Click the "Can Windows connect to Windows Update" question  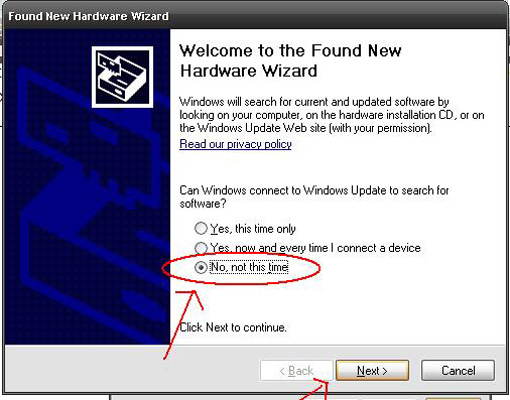(x=314, y=197)
